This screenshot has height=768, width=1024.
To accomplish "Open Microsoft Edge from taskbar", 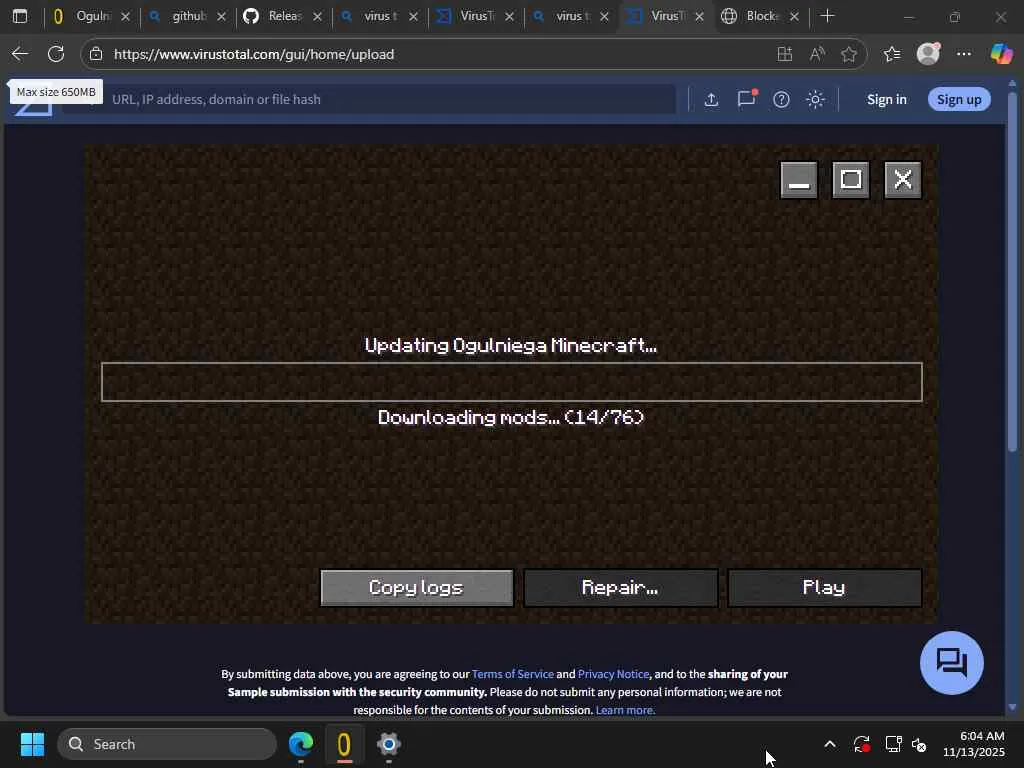I will coord(301,744).
